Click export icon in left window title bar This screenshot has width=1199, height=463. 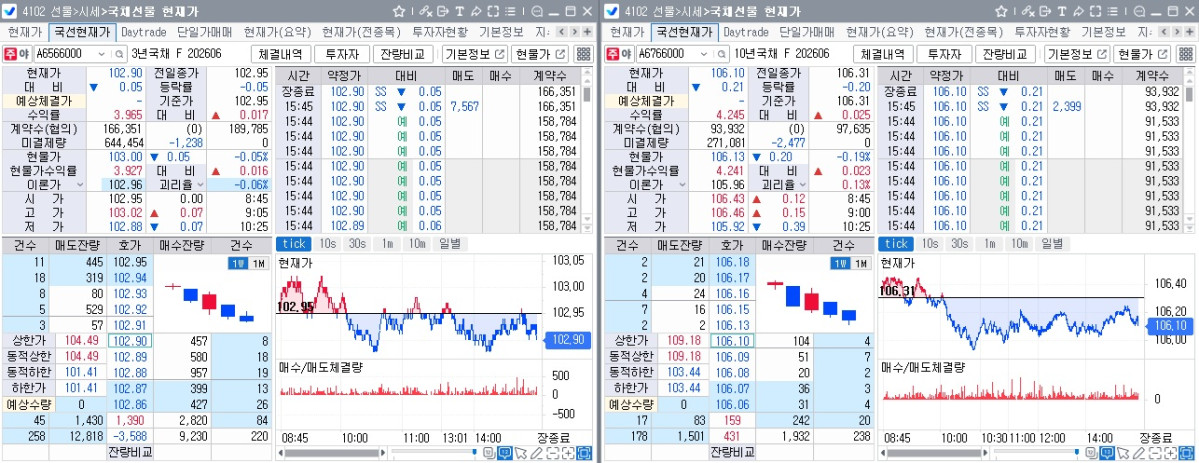tap(443, 11)
